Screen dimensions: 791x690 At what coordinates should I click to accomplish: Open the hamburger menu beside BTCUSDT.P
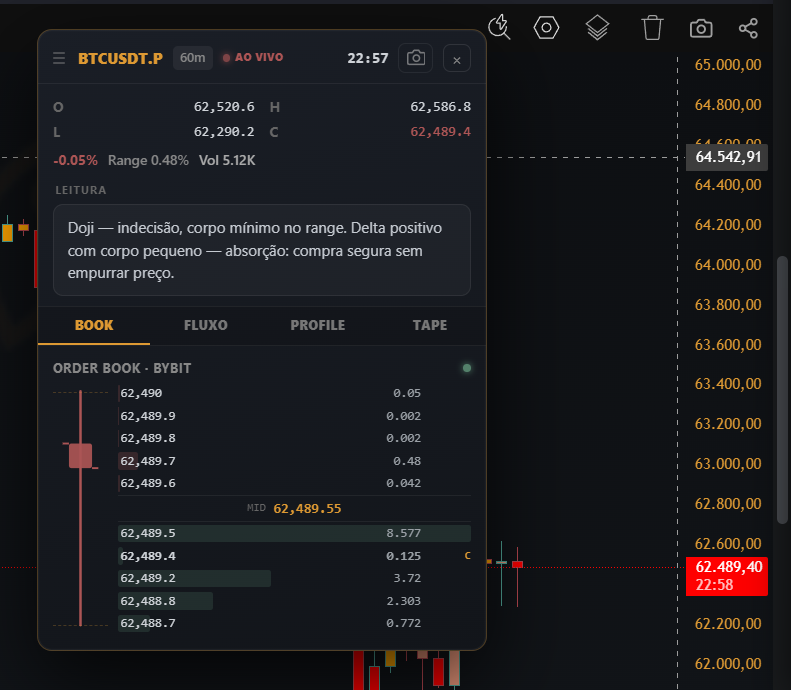(x=59, y=58)
